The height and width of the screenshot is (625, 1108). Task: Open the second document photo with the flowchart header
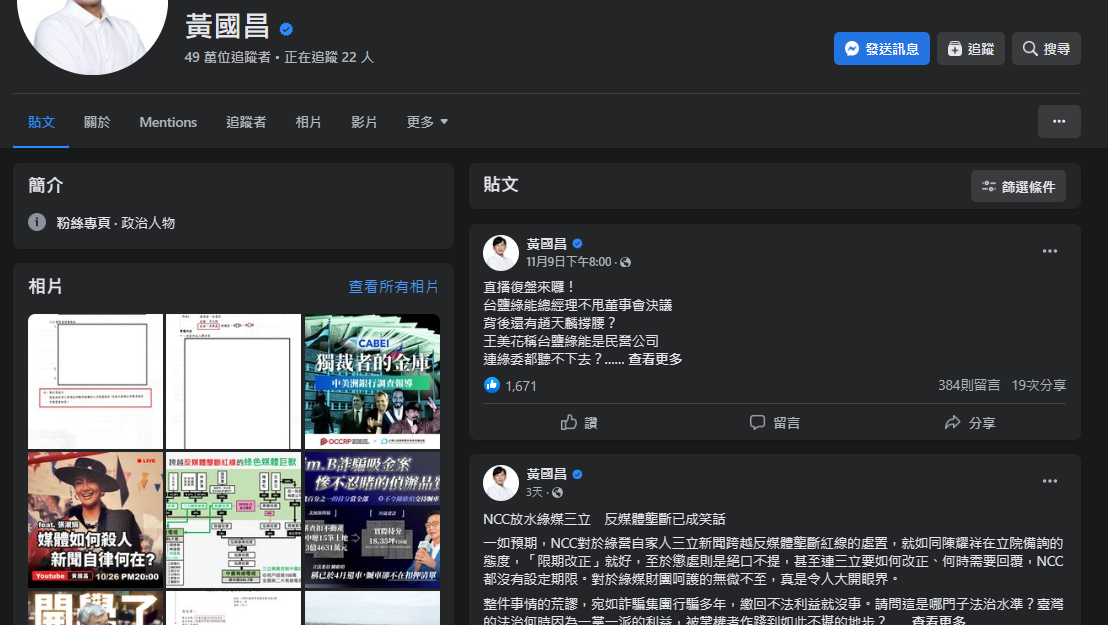[233, 381]
